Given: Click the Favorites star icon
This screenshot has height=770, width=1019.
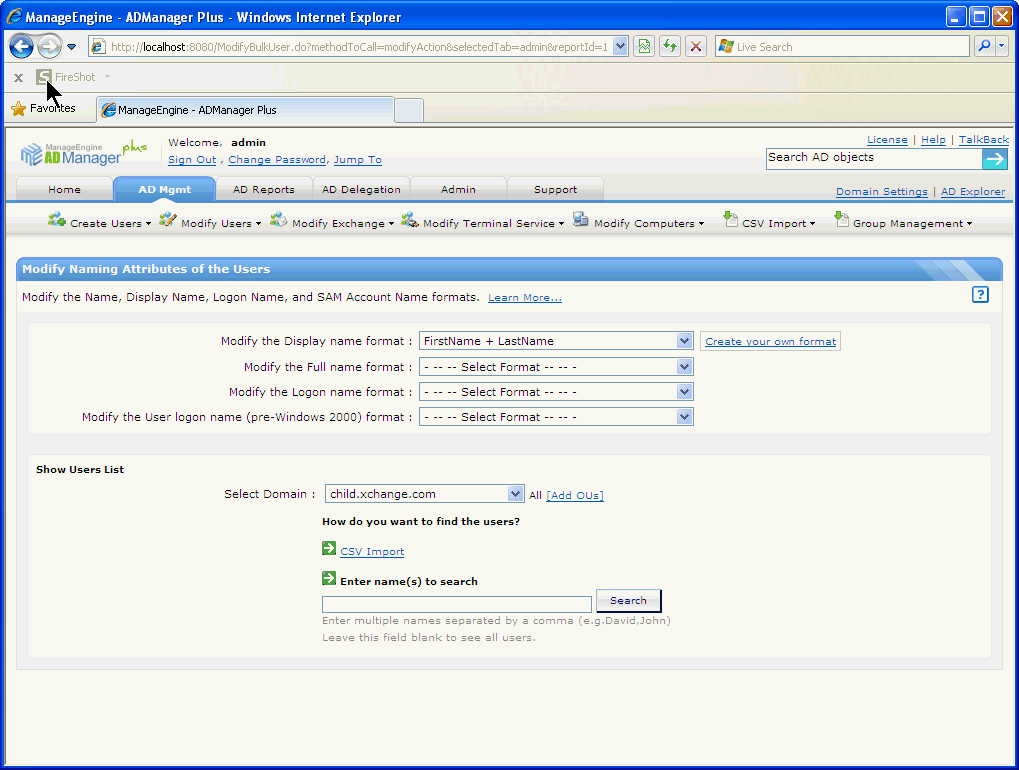Looking at the screenshot, I should pyautogui.click(x=18, y=109).
